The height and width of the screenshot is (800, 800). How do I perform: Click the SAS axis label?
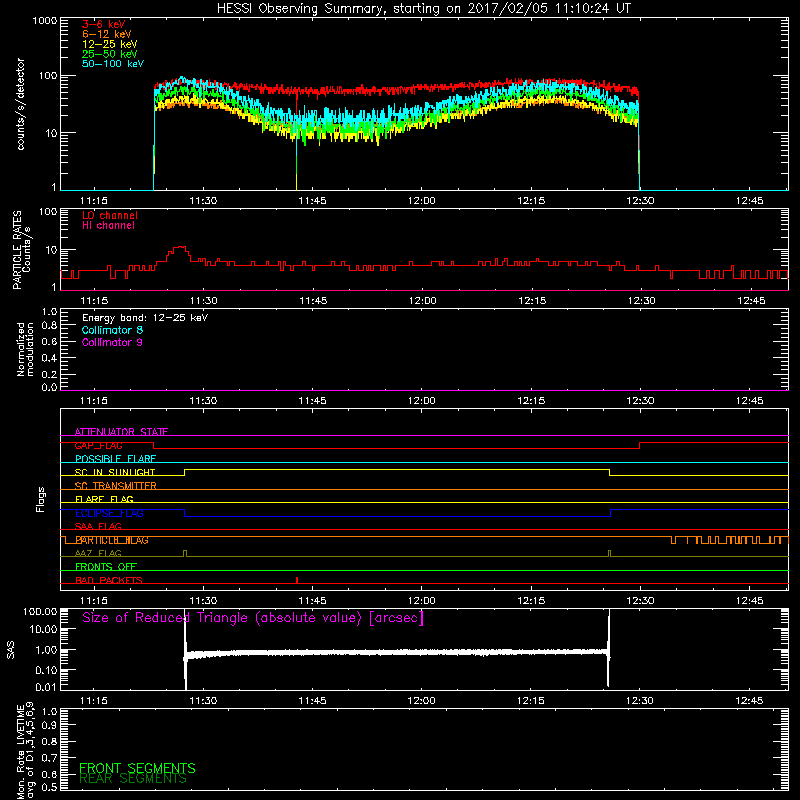(x=11, y=650)
